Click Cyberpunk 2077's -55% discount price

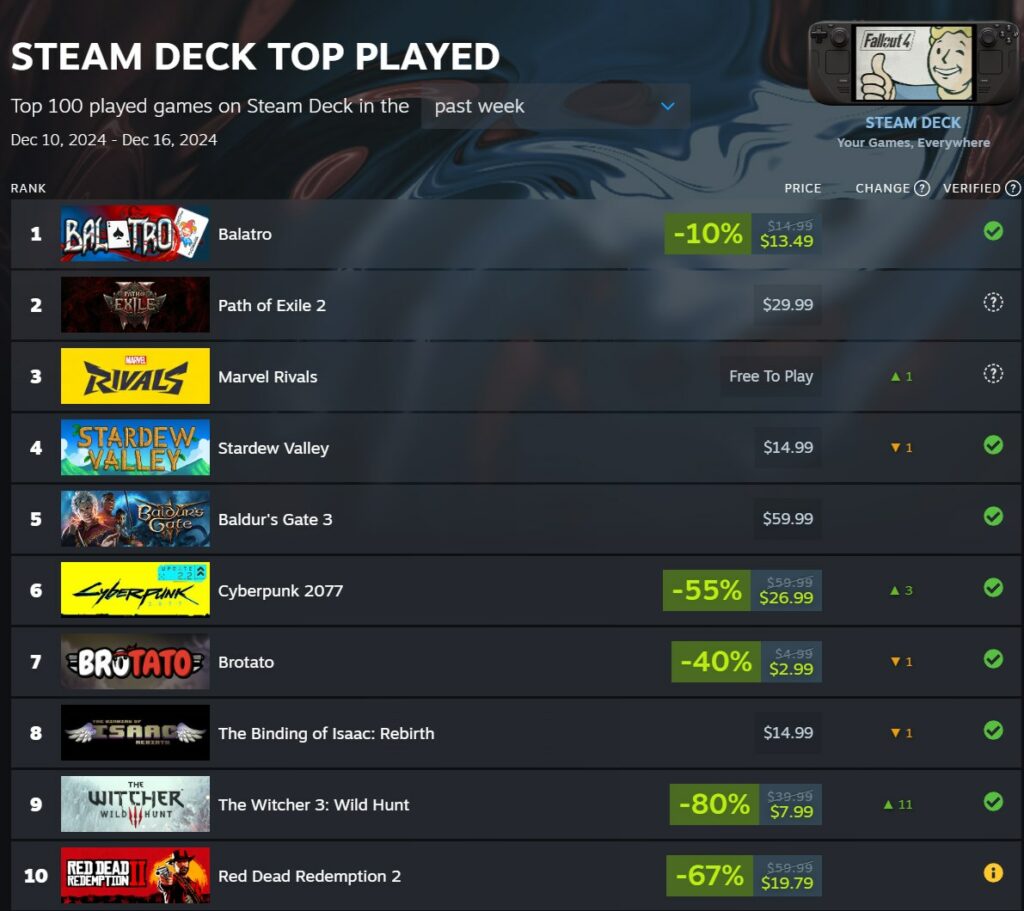click(742, 590)
